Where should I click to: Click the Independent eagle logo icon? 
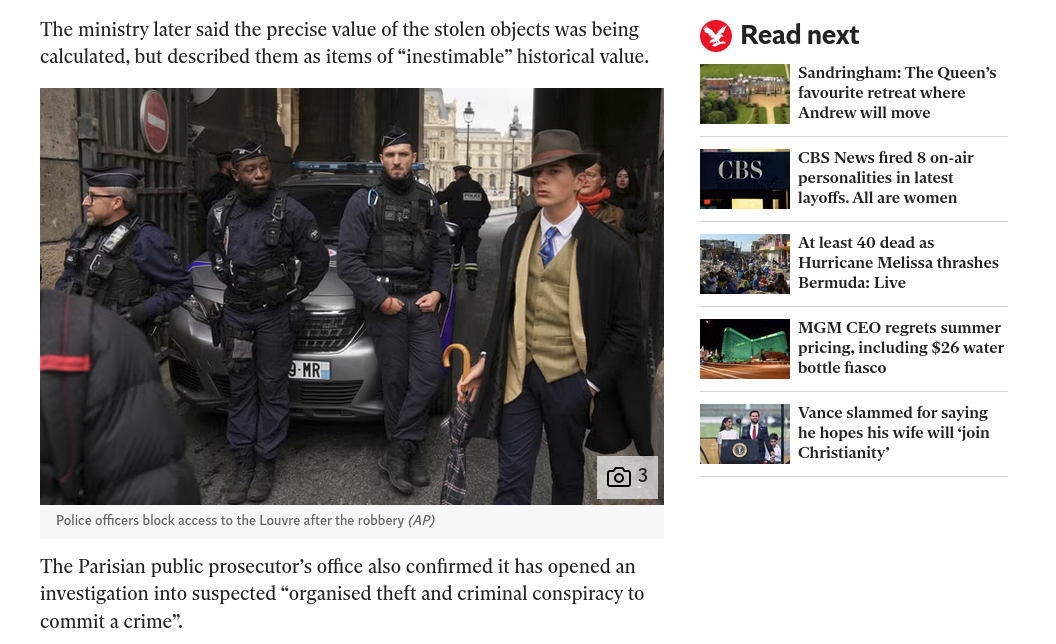(x=715, y=36)
